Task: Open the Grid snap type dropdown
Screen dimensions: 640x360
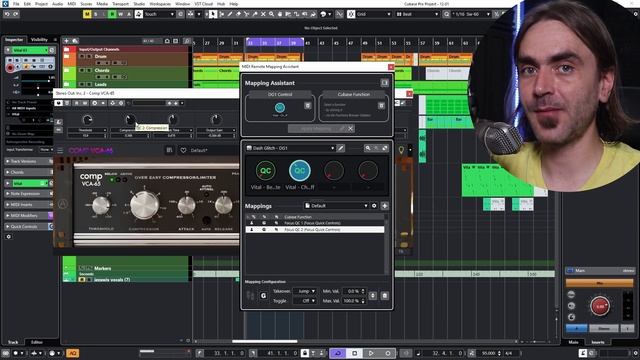Action: coord(373,14)
